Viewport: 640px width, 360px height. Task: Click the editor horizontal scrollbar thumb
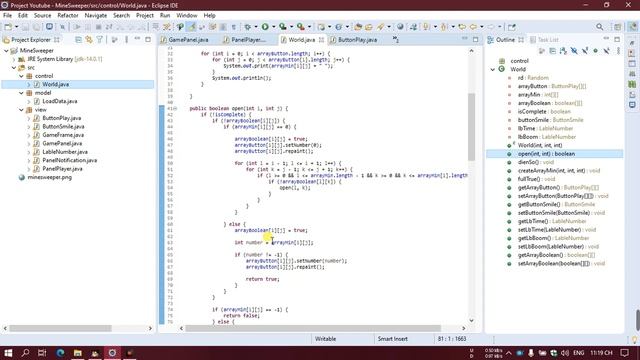[x=313, y=328]
